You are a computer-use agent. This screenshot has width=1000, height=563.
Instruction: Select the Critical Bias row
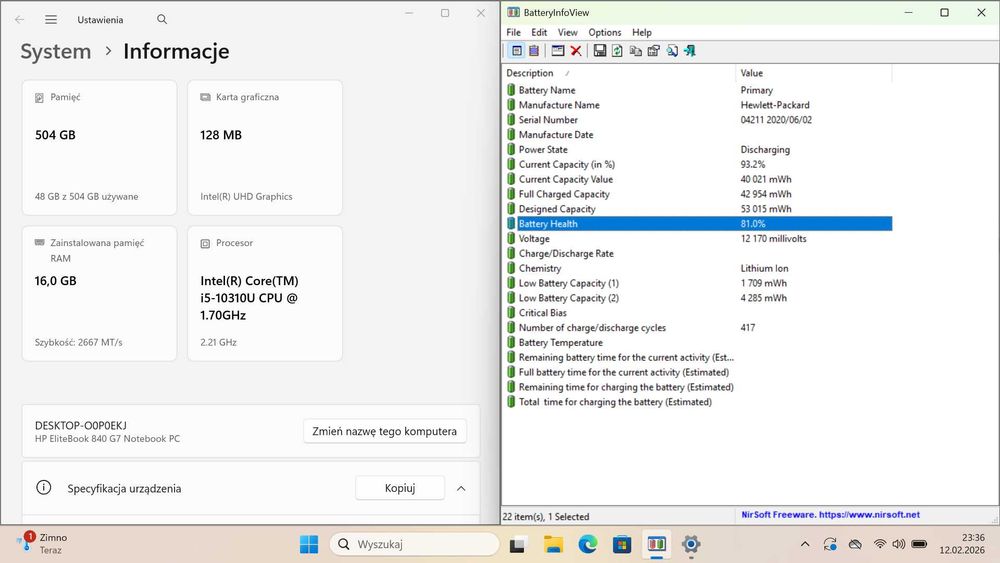point(699,313)
